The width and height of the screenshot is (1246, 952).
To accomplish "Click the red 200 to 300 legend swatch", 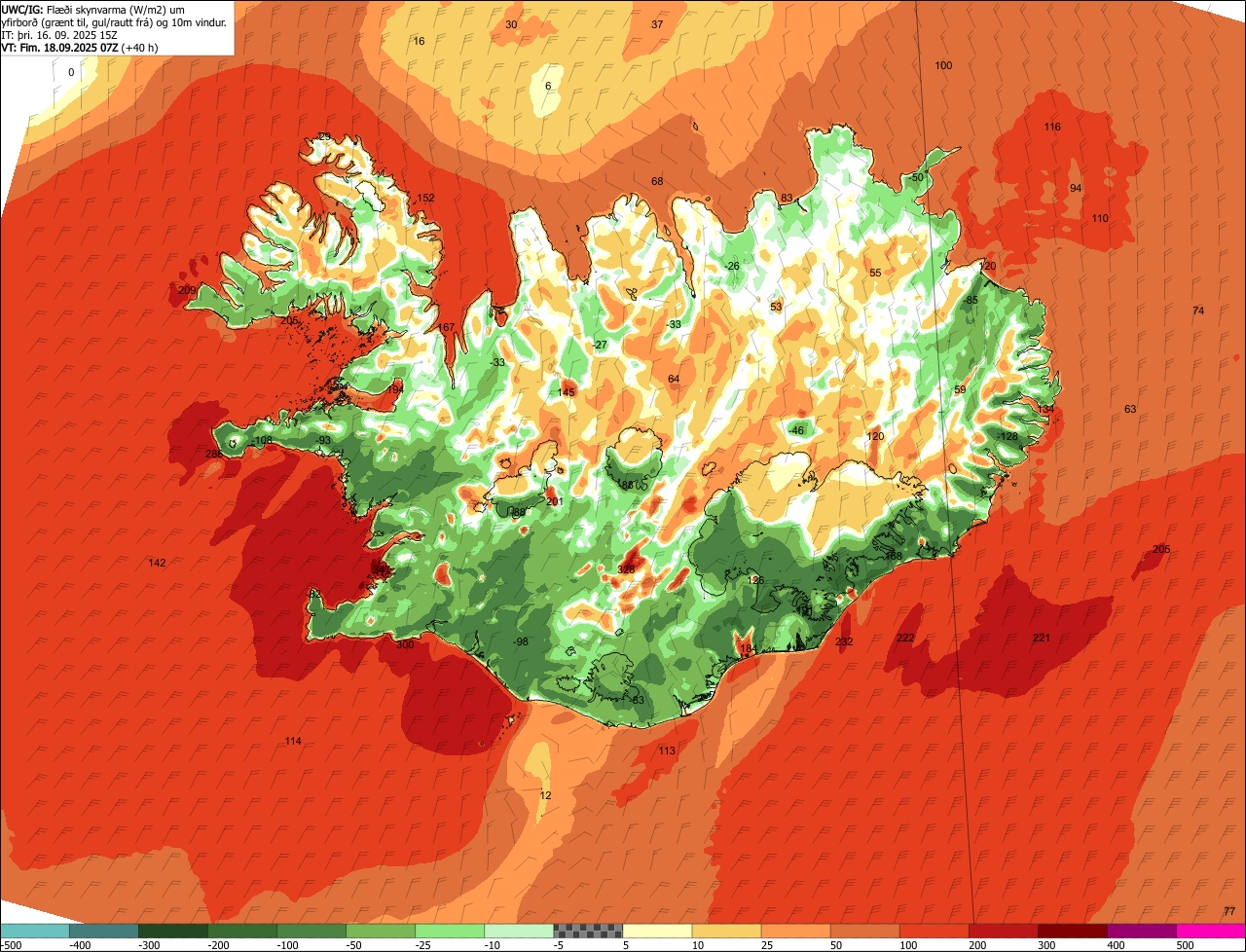I will (x=1003, y=931).
